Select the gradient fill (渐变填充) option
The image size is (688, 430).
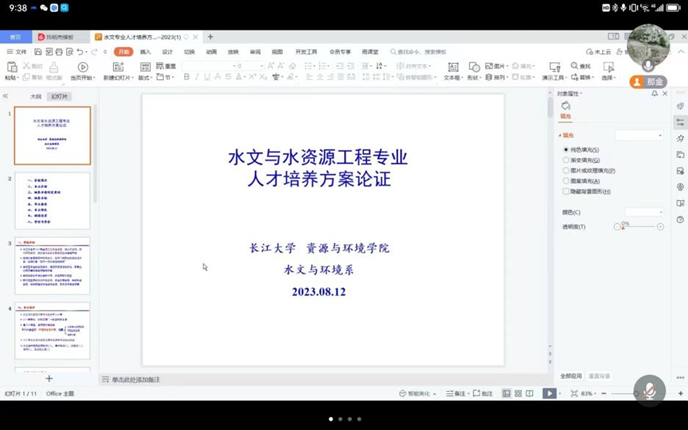click(x=566, y=160)
